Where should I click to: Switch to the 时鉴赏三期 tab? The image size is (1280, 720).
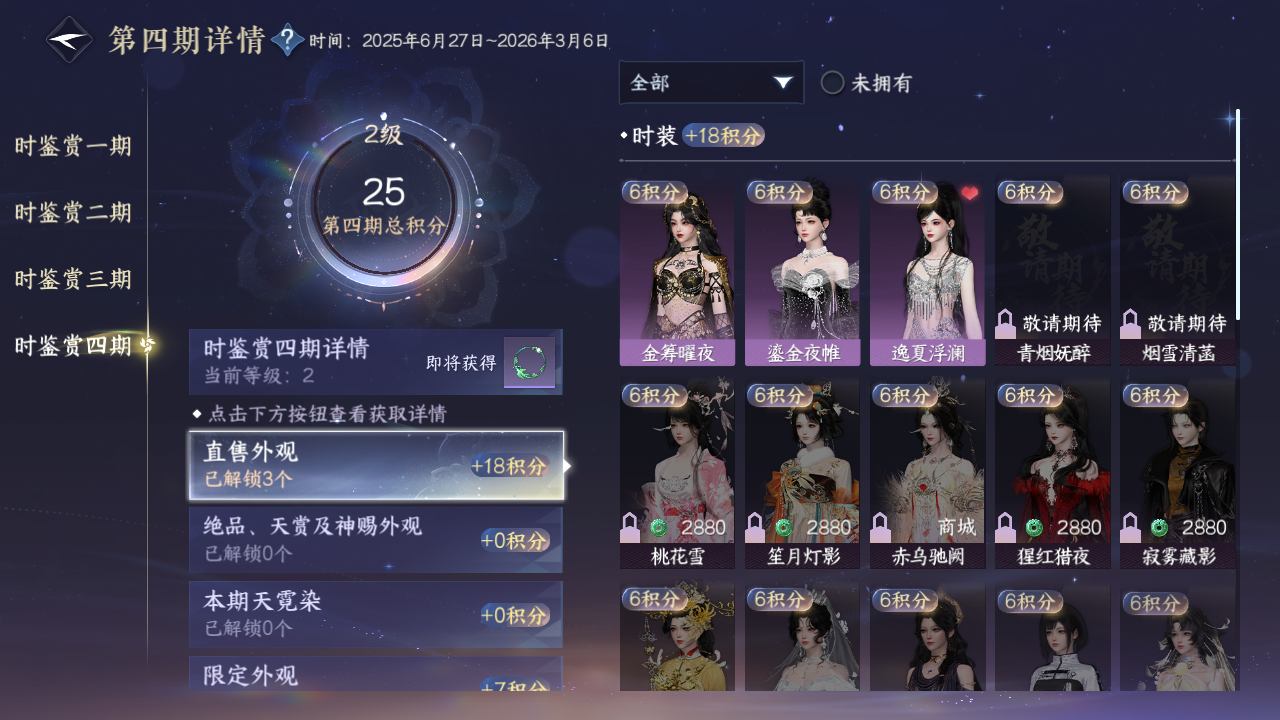73,279
